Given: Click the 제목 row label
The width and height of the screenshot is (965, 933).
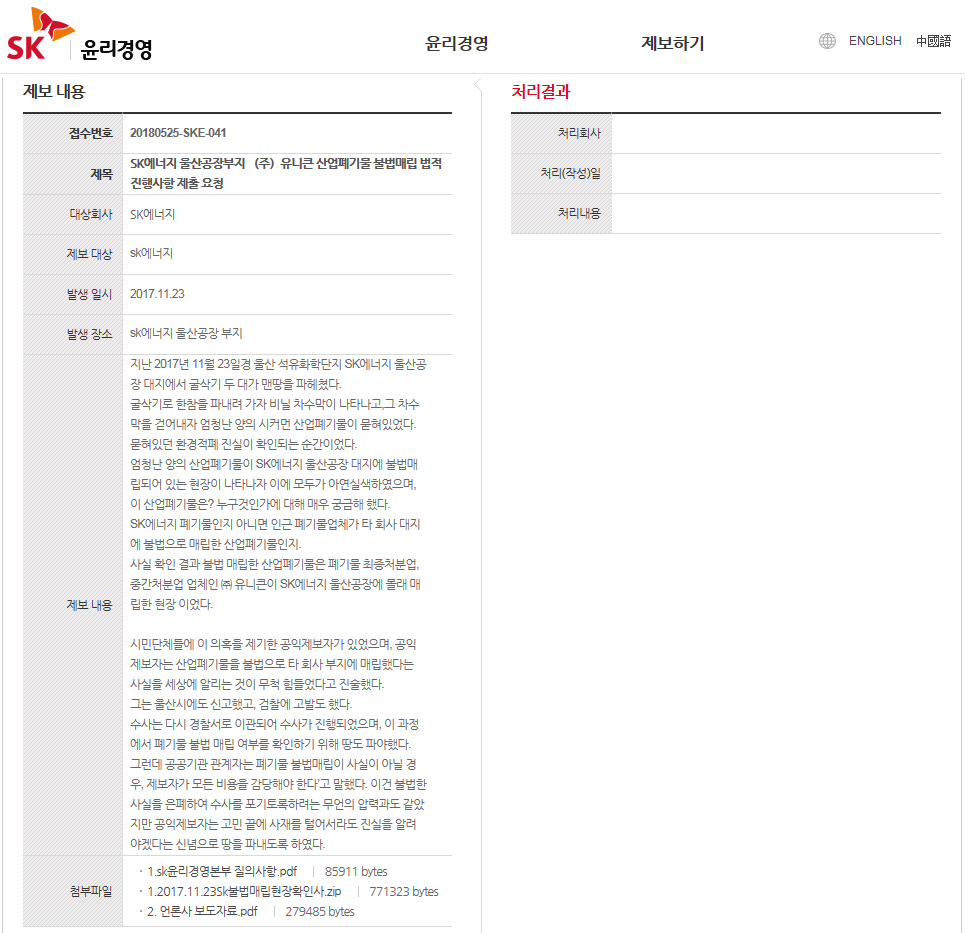Looking at the screenshot, I should (x=102, y=174).
